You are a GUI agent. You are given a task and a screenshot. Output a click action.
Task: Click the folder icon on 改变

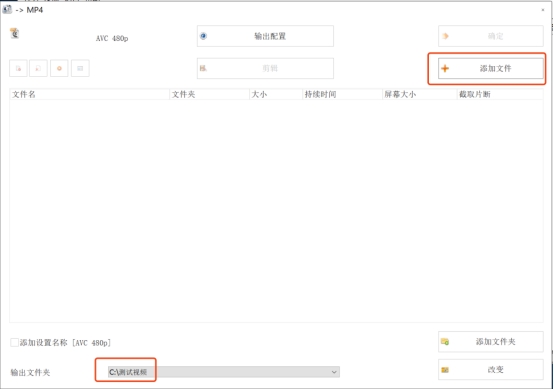pos(445,370)
